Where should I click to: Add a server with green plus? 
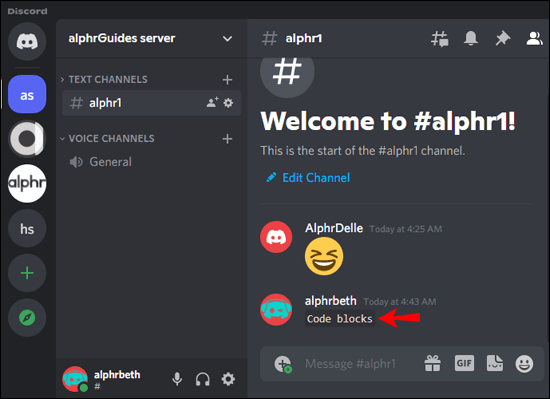pos(27,273)
